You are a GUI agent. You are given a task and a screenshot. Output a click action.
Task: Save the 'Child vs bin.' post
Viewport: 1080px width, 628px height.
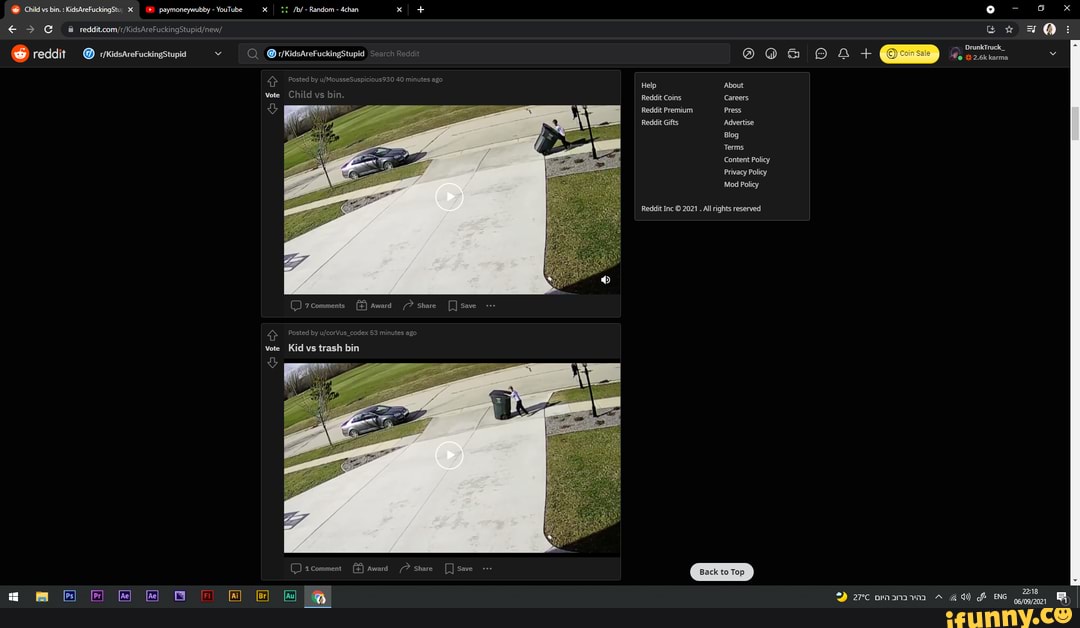[x=462, y=306]
